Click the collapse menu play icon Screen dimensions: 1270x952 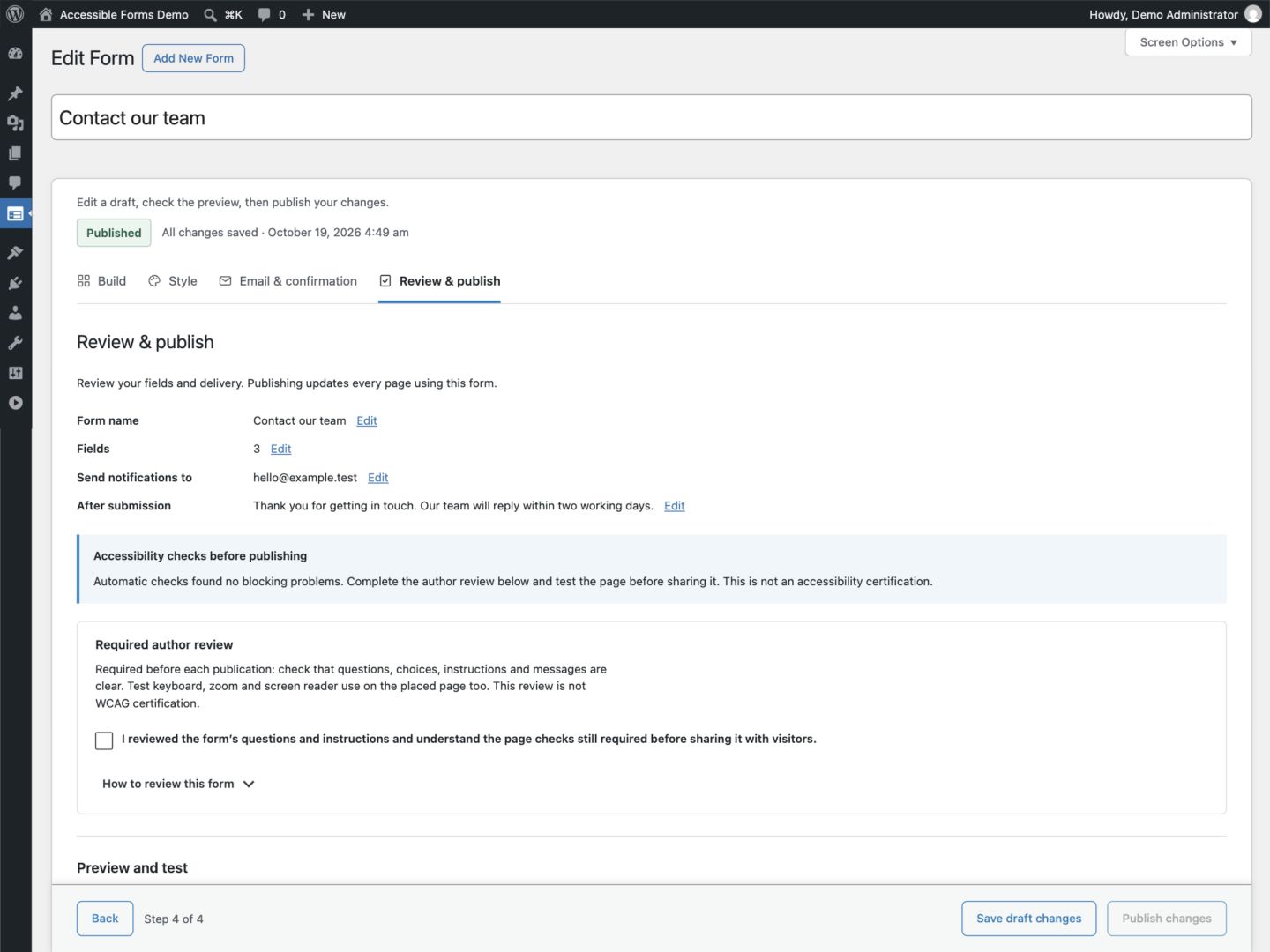coord(15,403)
